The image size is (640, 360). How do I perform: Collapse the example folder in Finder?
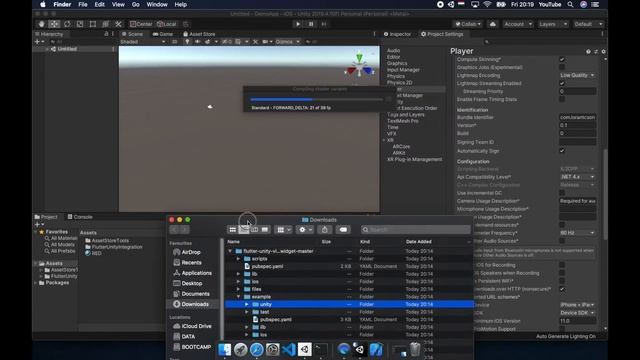coord(238,297)
